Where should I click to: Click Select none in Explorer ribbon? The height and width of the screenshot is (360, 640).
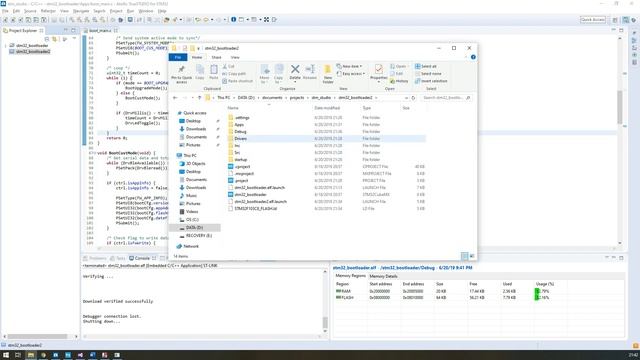point(428,74)
